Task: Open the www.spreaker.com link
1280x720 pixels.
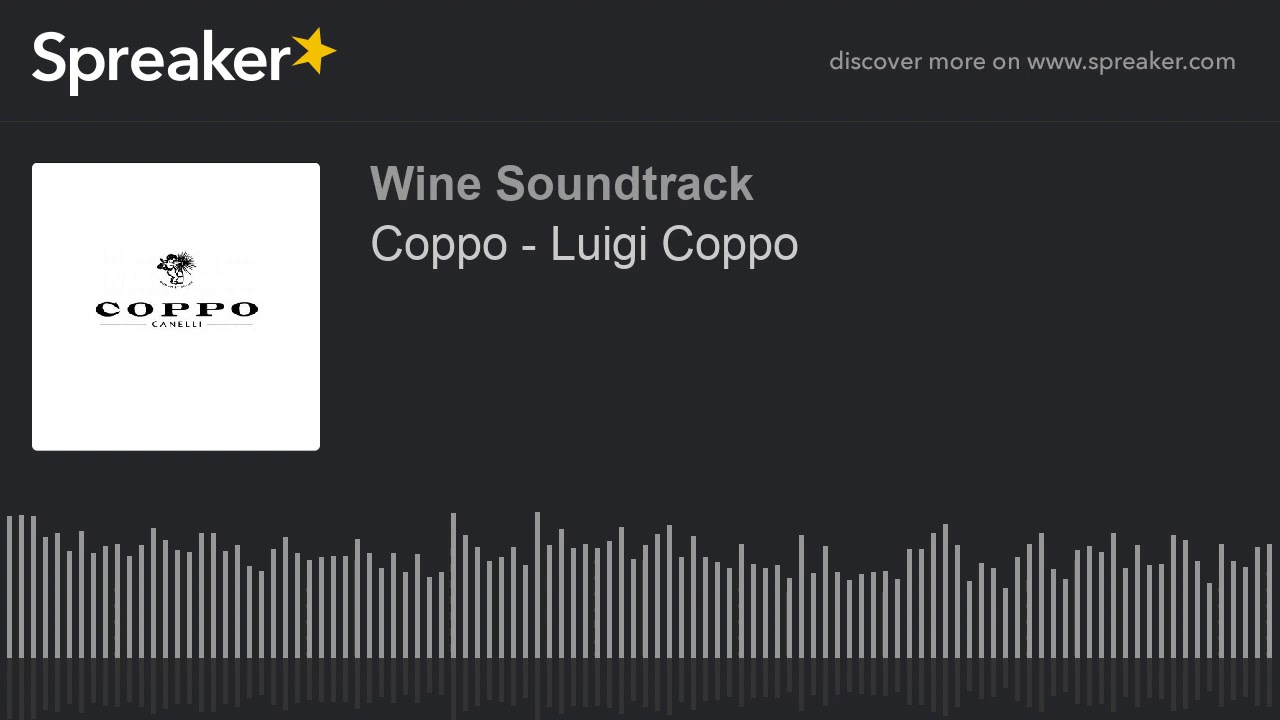Action: coord(1131,62)
